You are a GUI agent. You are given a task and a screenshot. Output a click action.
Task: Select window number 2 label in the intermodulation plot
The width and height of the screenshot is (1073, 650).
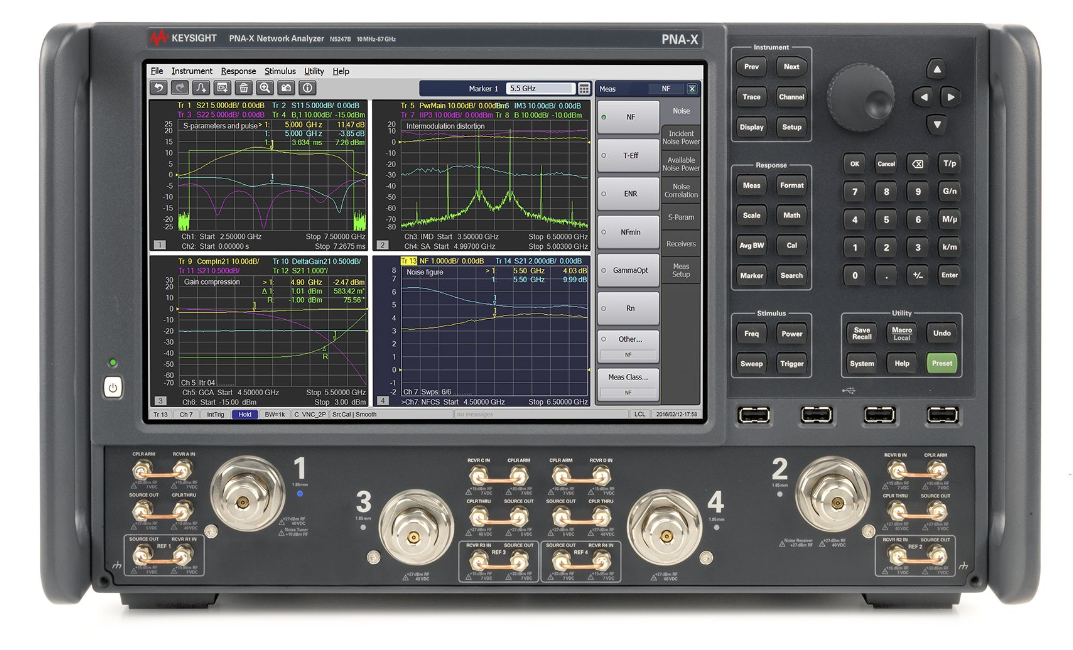coord(383,245)
